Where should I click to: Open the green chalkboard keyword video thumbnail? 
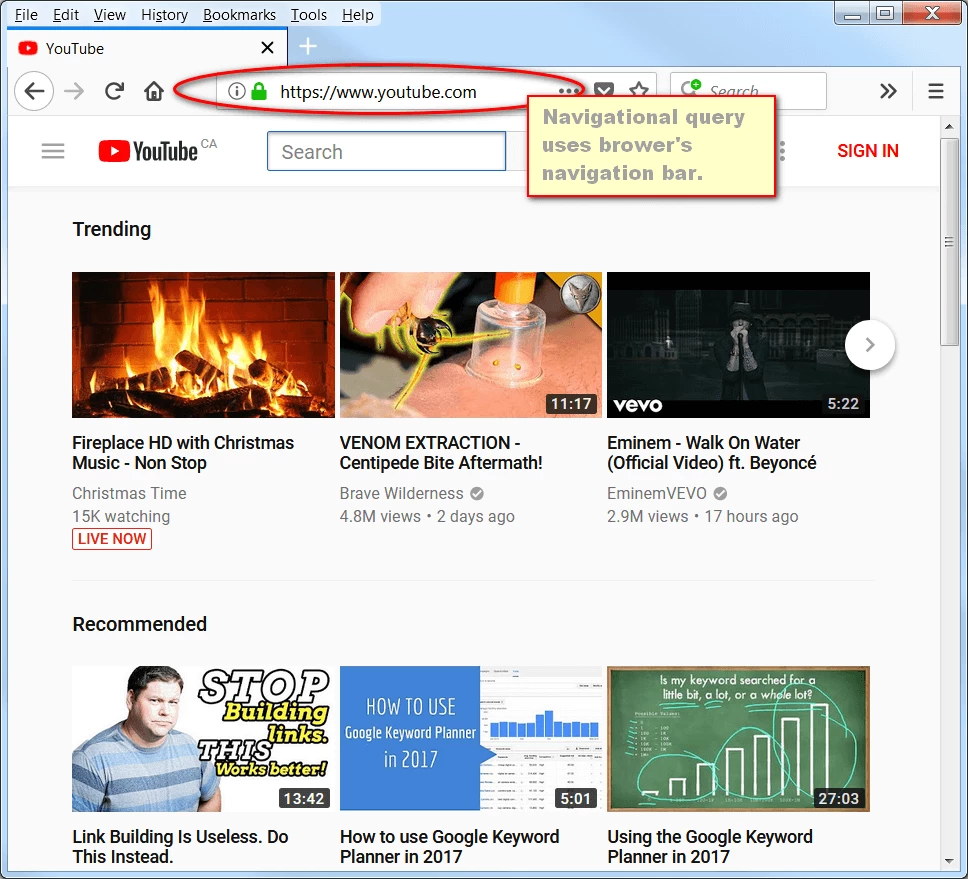pos(738,738)
